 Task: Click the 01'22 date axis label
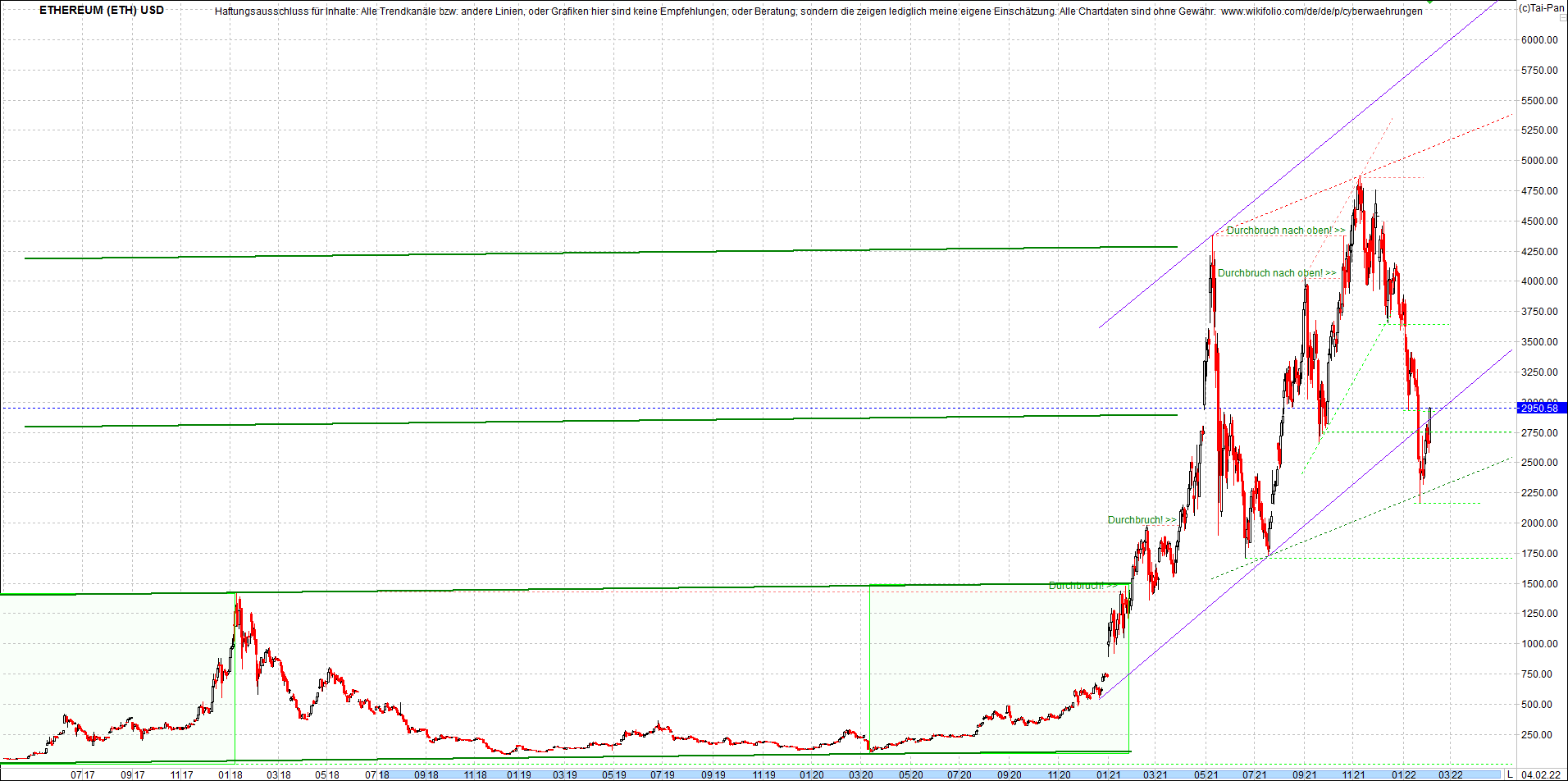pos(1403,774)
